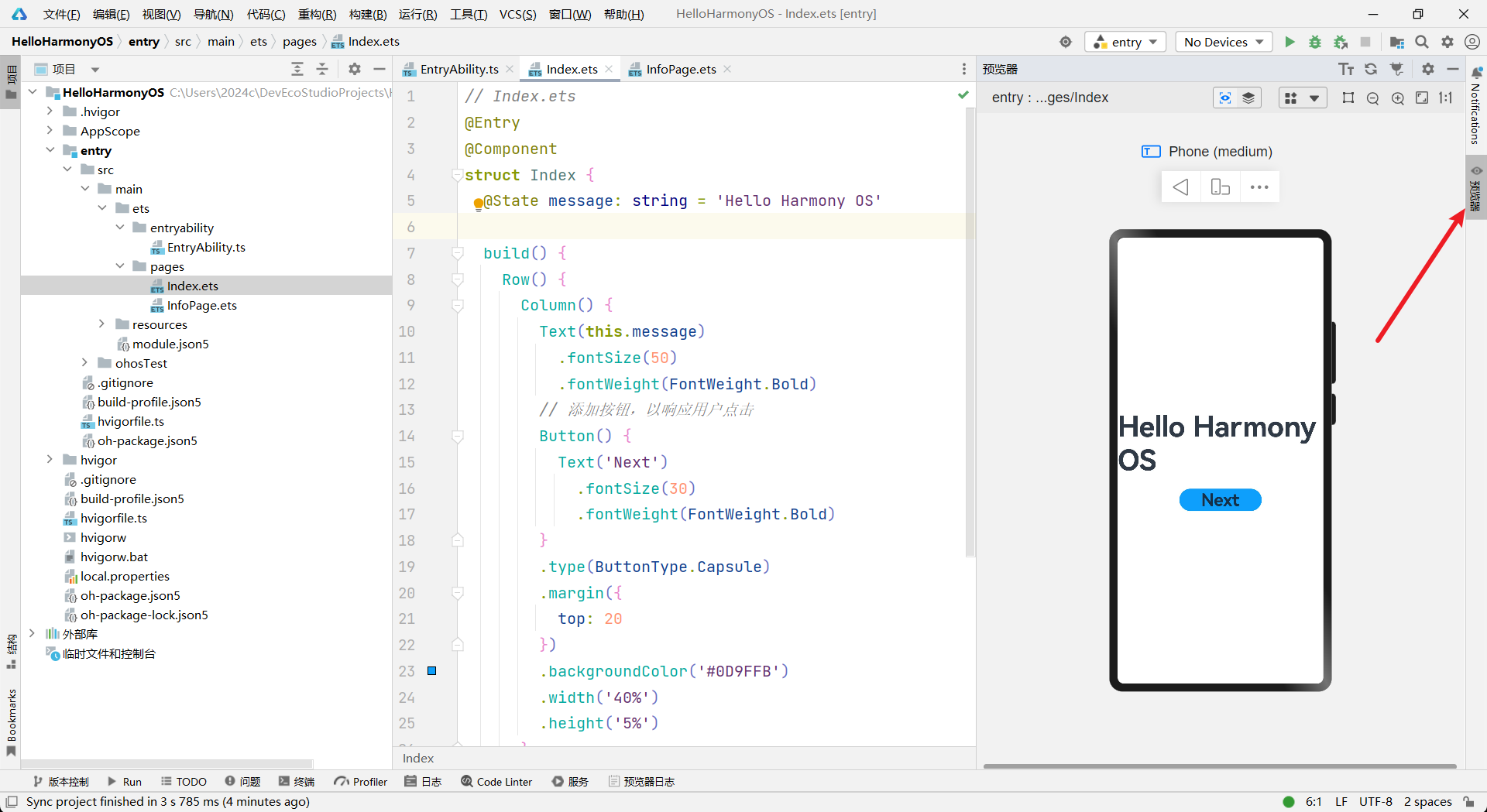Expand the AppScope folder

point(50,131)
